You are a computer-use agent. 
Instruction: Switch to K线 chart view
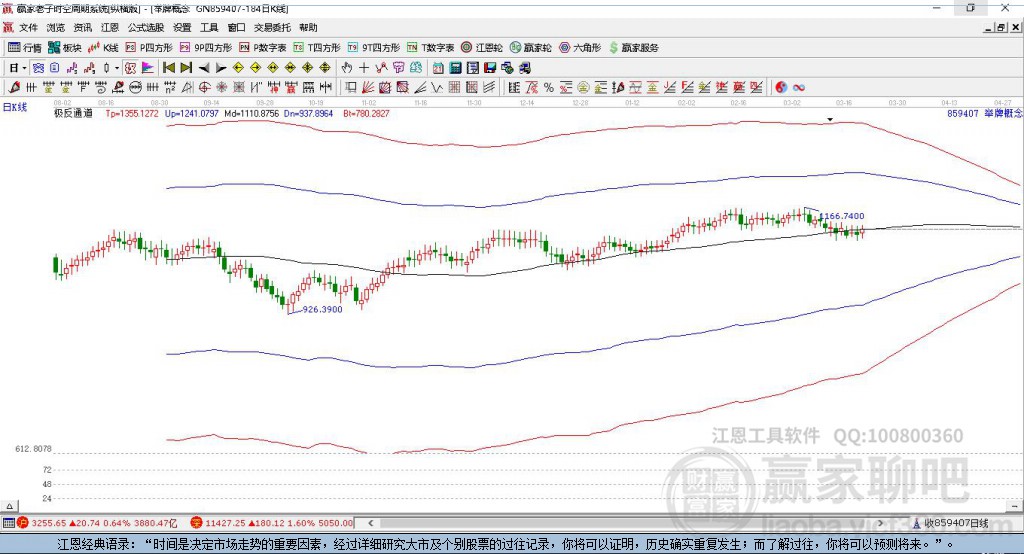[103, 48]
